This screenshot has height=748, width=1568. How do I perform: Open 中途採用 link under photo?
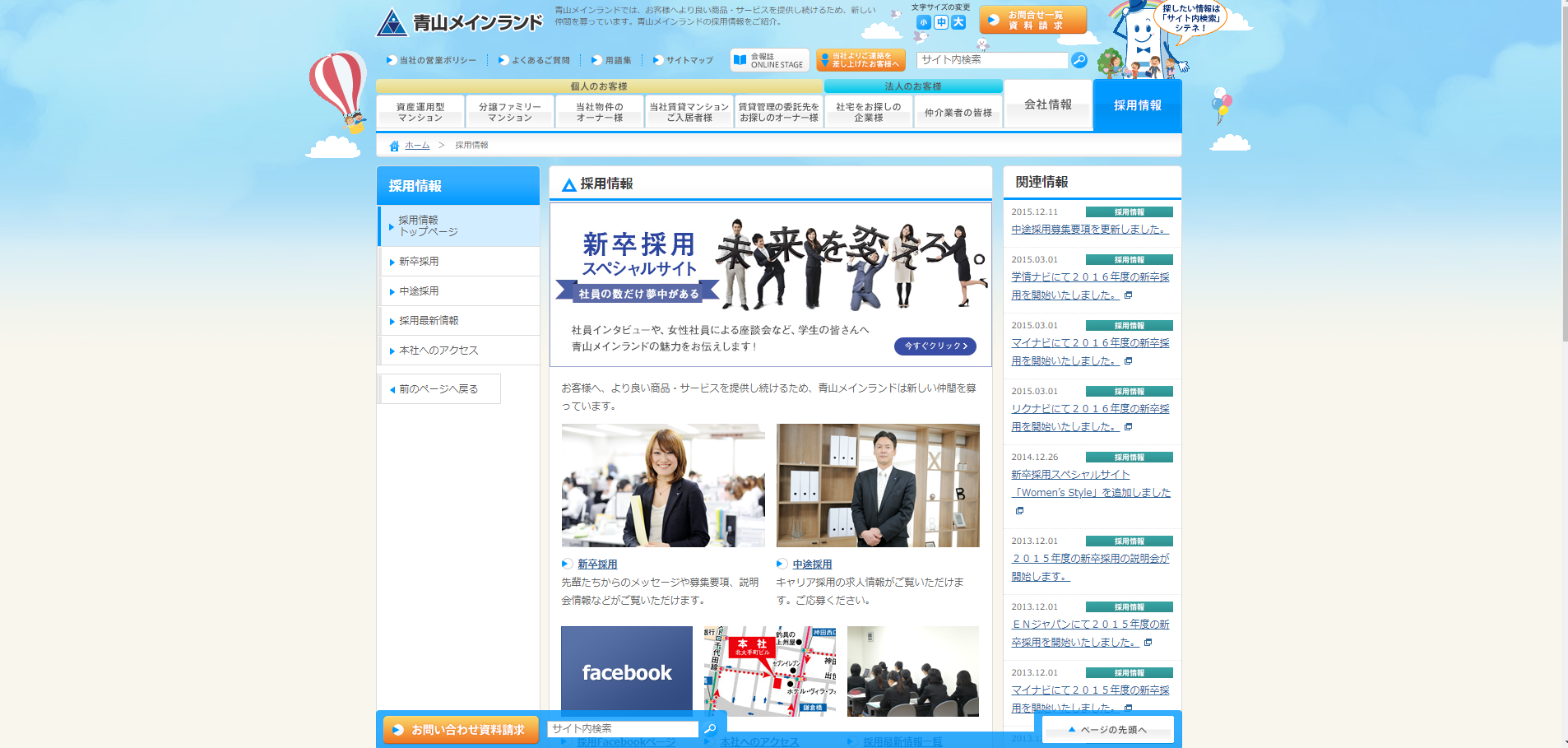812,564
